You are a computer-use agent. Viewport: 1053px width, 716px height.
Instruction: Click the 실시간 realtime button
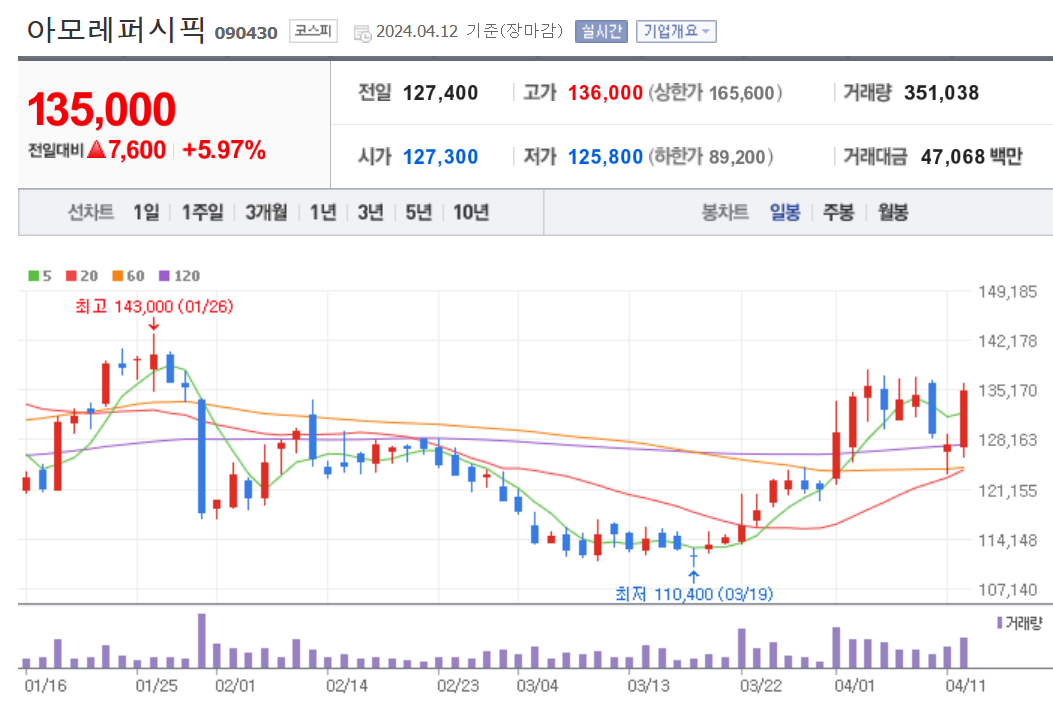[x=601, y=32]
